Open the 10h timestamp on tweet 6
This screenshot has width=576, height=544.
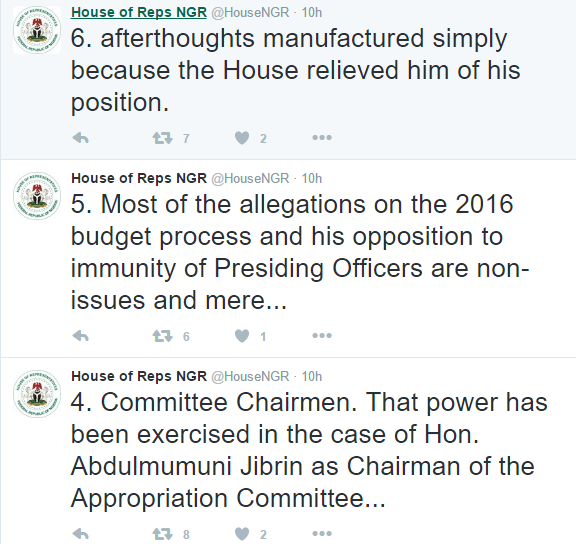point(312,12)
